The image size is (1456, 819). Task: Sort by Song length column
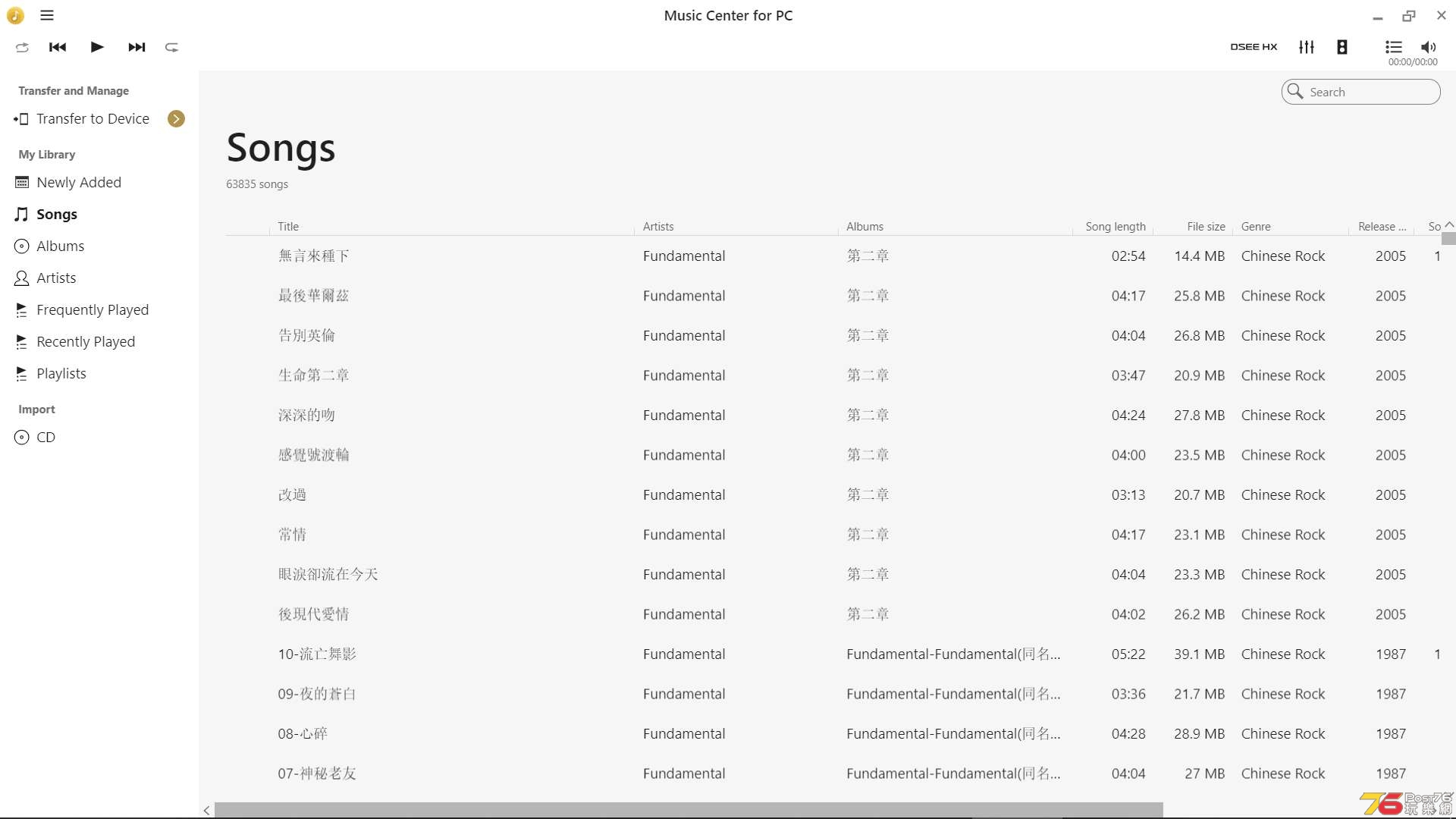tap(1116, 227)
